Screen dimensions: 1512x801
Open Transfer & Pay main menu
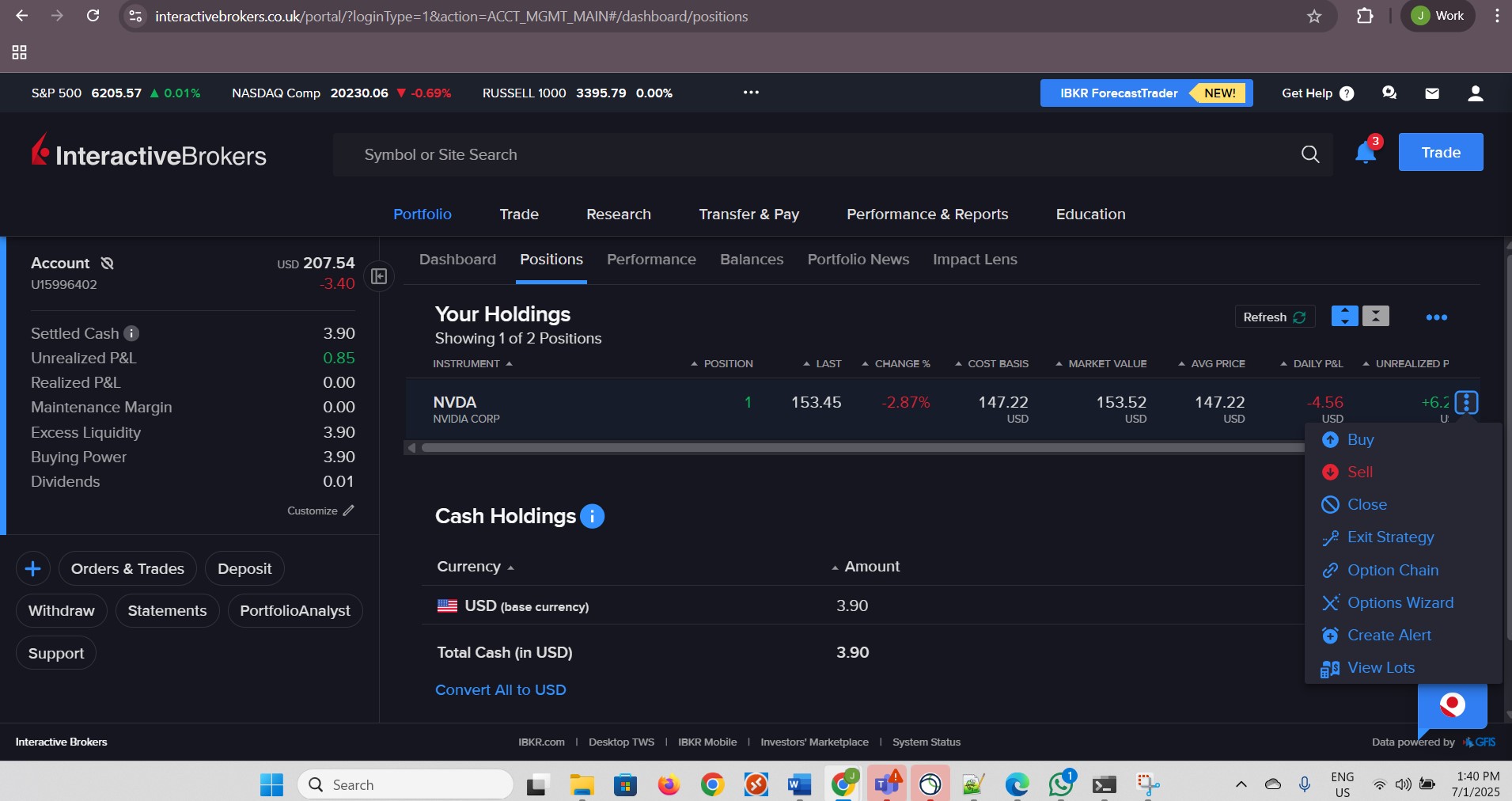[x=749, y=214]
